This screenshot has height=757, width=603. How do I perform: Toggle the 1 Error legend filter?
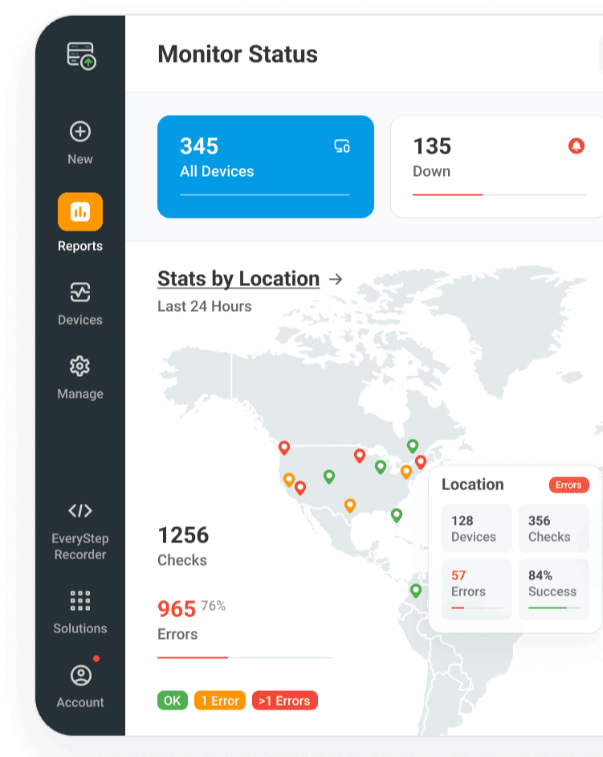(x=219, y=701)
